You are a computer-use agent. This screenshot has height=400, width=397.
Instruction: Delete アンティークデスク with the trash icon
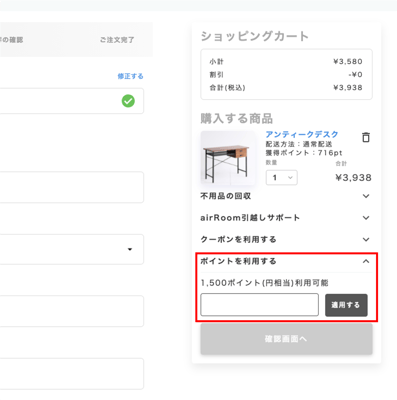[x=366, y=137]
